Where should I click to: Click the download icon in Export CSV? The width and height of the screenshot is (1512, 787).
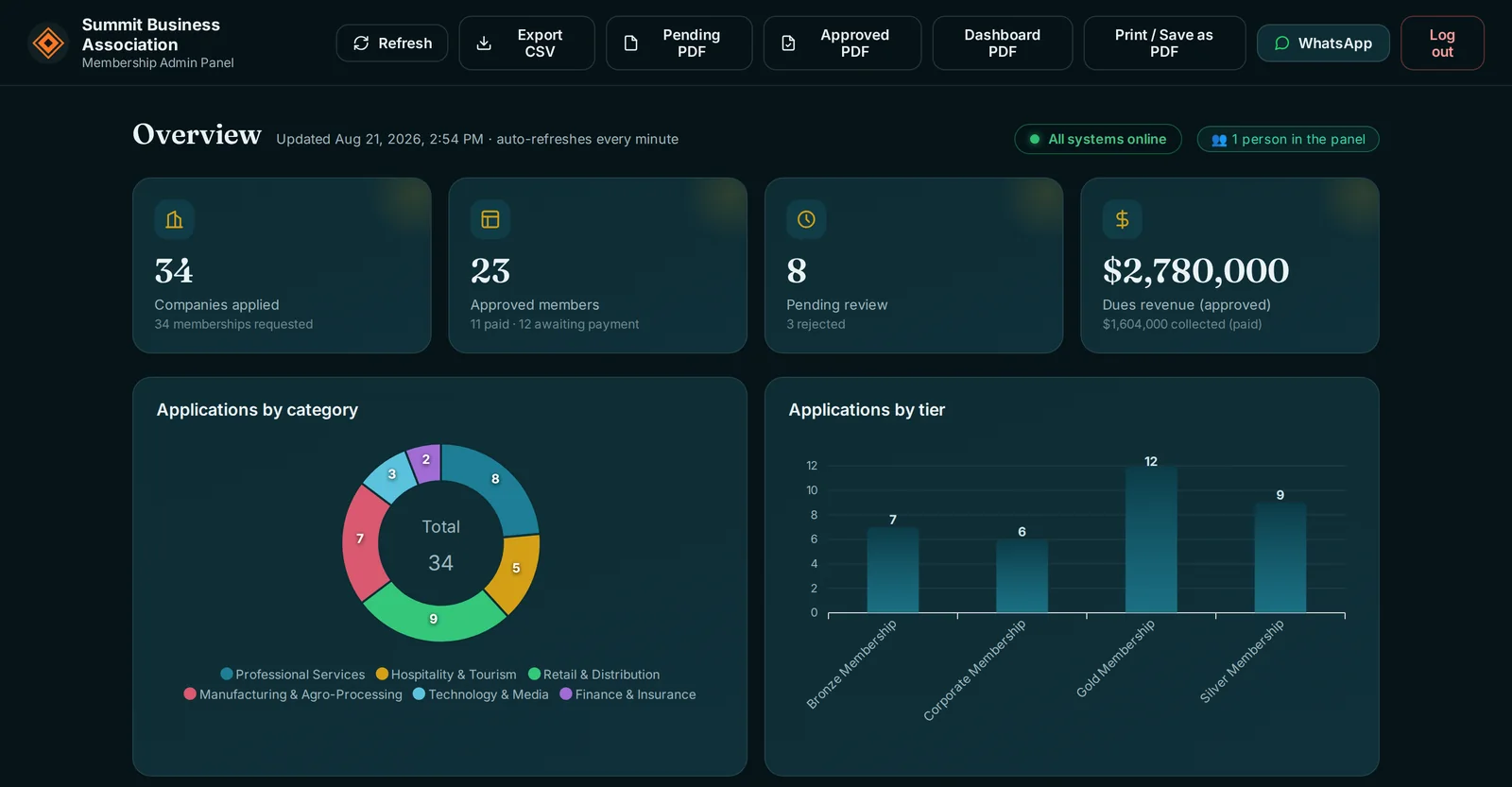pos(484,43)
